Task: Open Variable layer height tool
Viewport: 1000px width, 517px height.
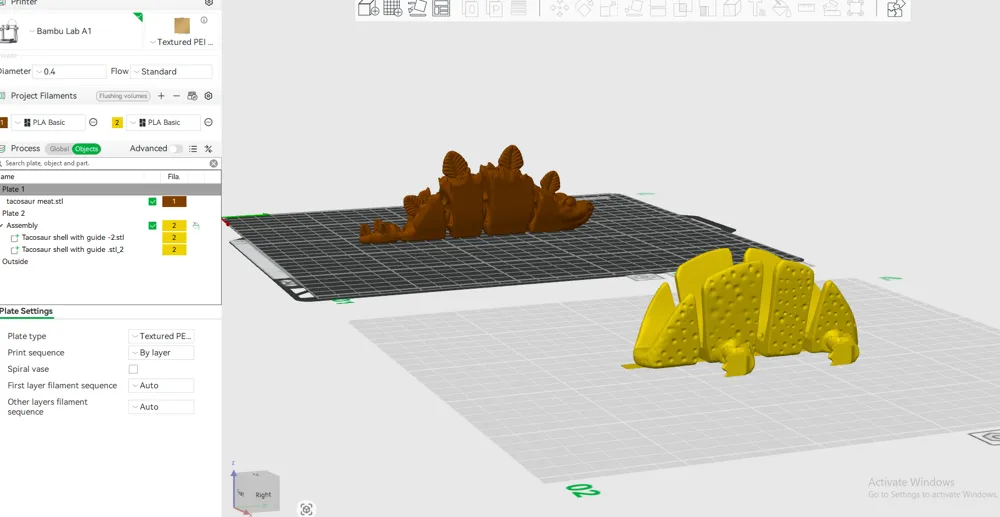Action: point(518,8)
